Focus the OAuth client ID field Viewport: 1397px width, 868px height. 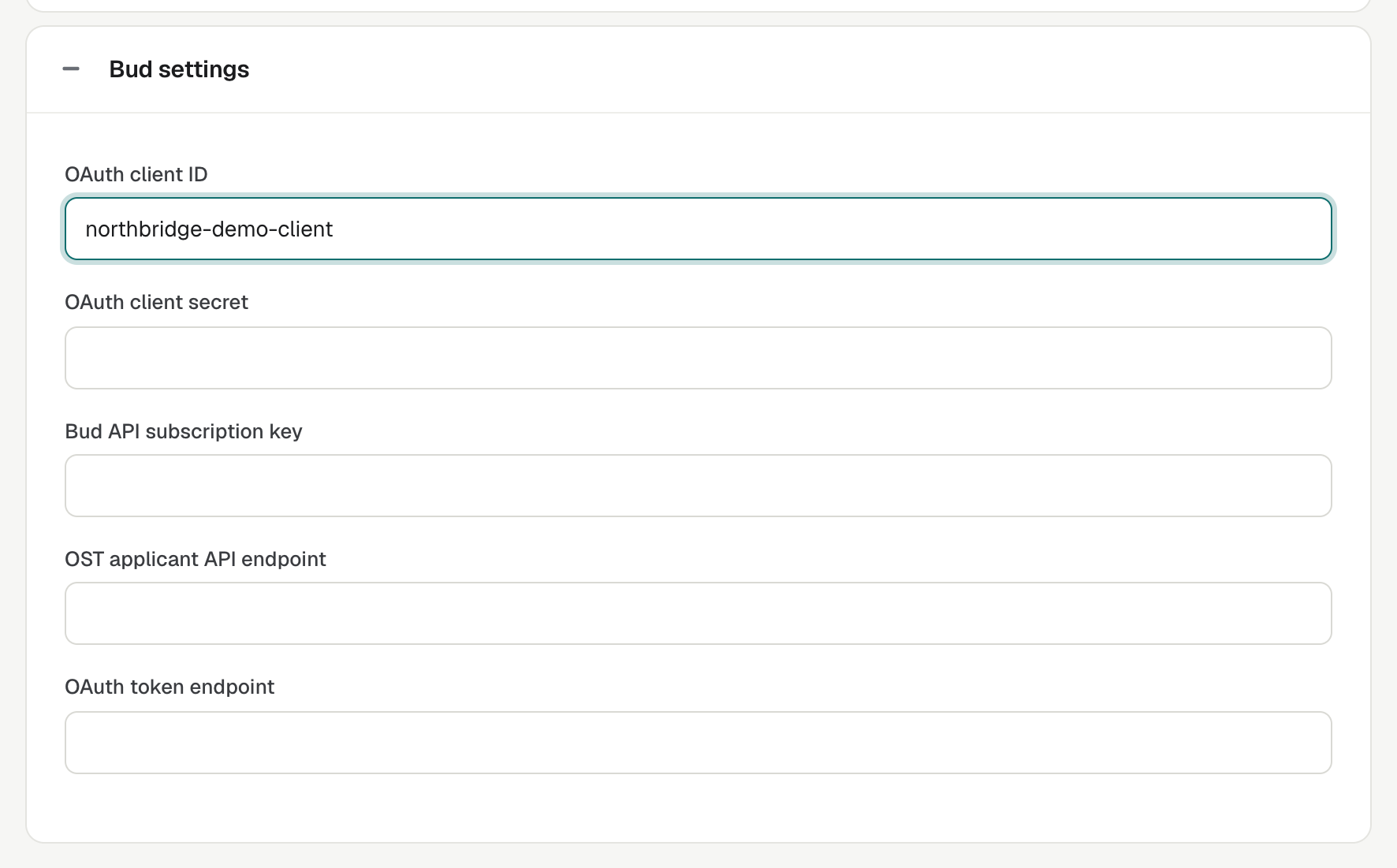click(698, 229)
